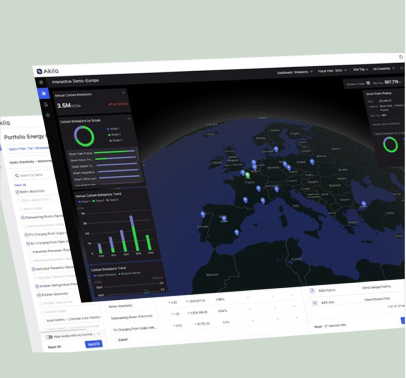Click the Export button below the table
Viewport: 406px width, 378px height.
[123, 340]
